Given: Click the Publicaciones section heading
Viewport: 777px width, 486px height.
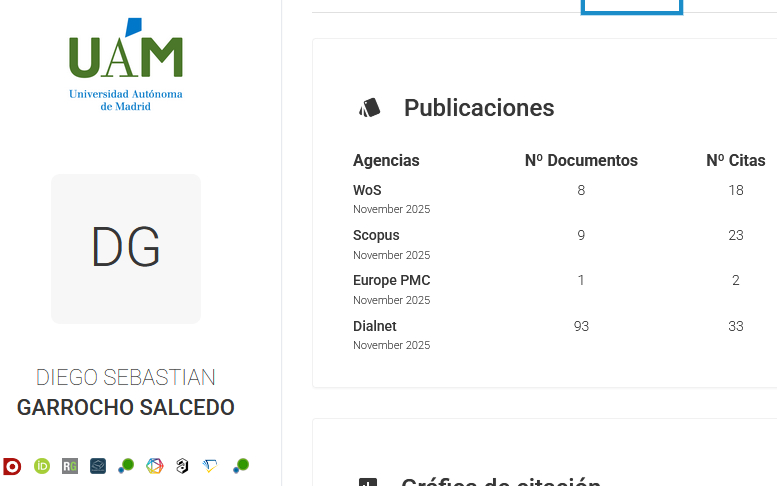Looking at the screenshot, I should pyautogui.click(x=478, y=108).
